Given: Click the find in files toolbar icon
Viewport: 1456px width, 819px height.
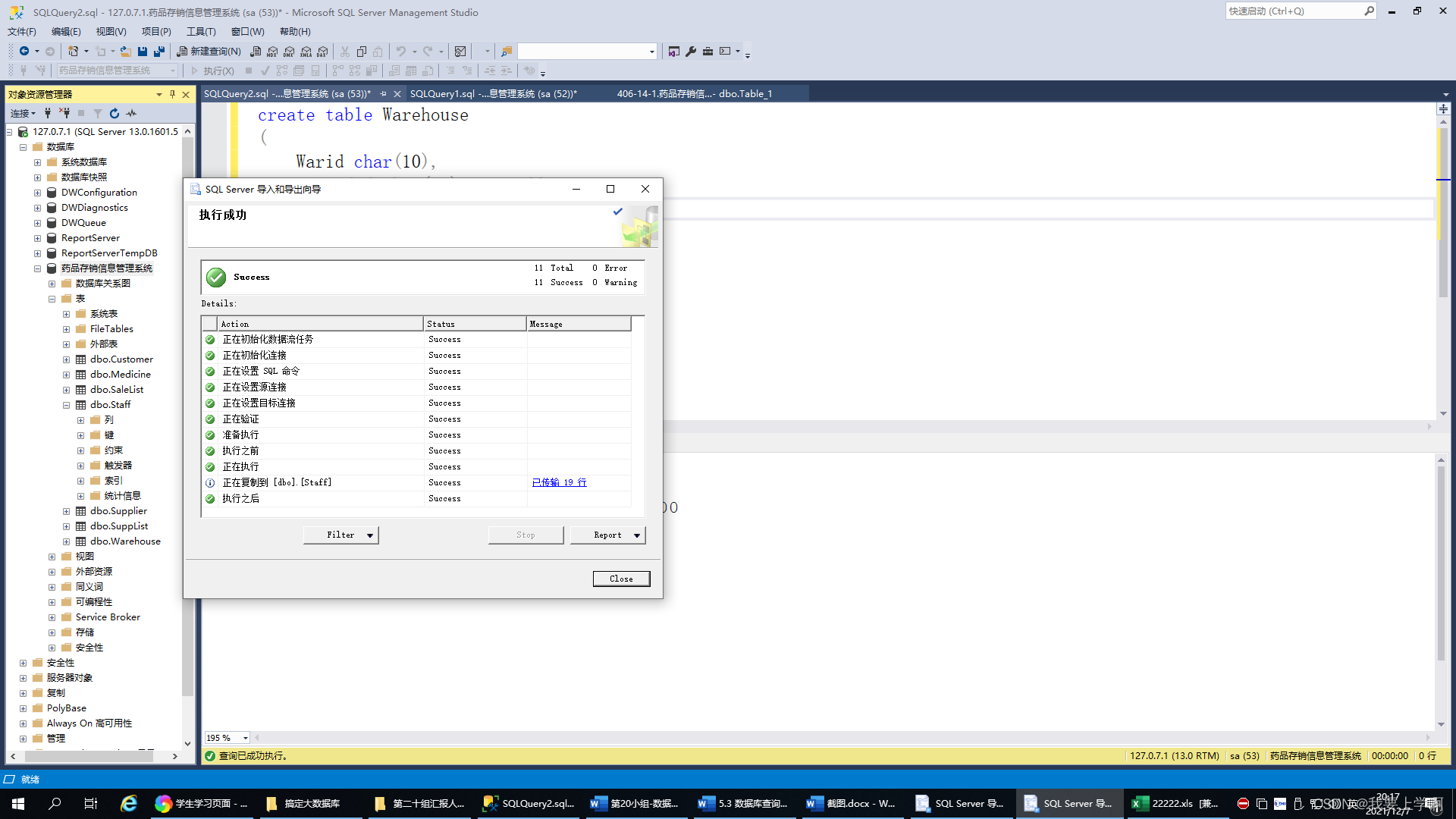Looking at the screenshot, I should pyautogui.click(x=507, y=52).
